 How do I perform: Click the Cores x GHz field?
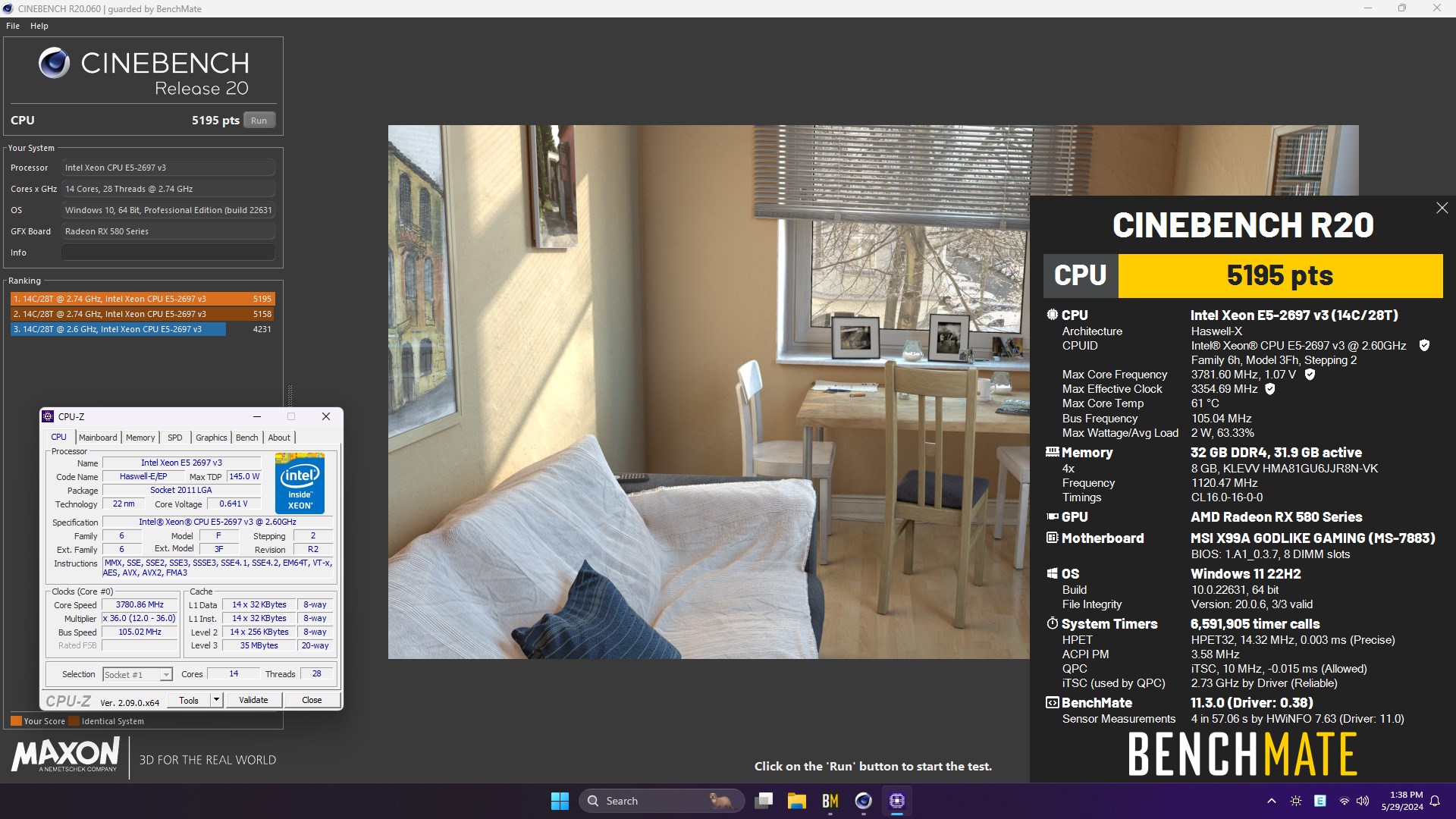(x=168, y=189)
